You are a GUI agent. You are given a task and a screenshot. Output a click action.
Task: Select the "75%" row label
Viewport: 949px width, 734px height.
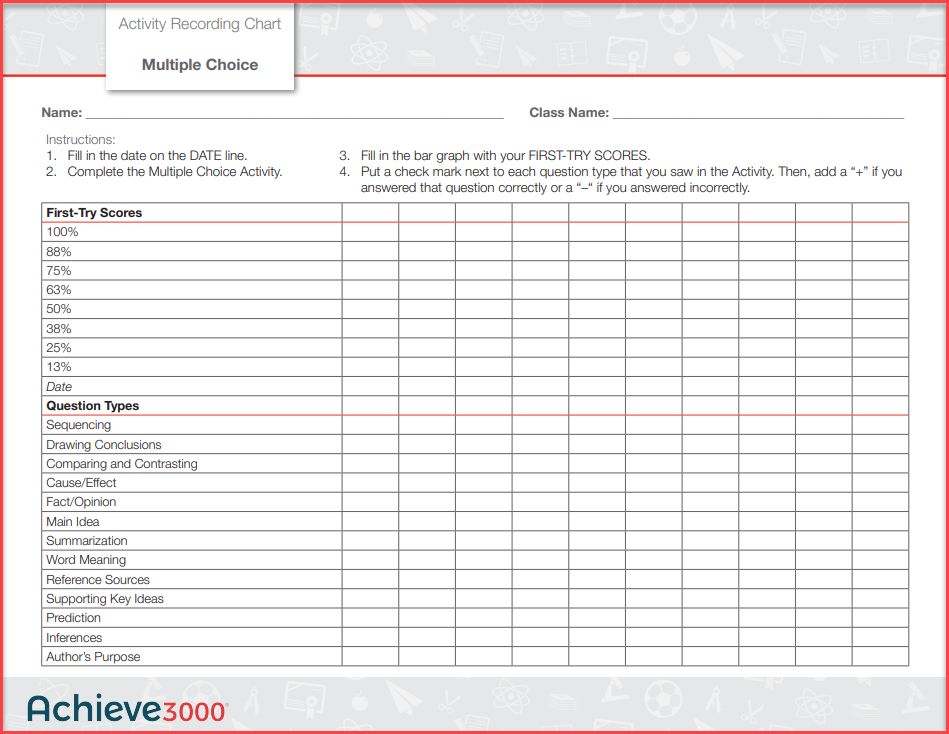[59, 270]
